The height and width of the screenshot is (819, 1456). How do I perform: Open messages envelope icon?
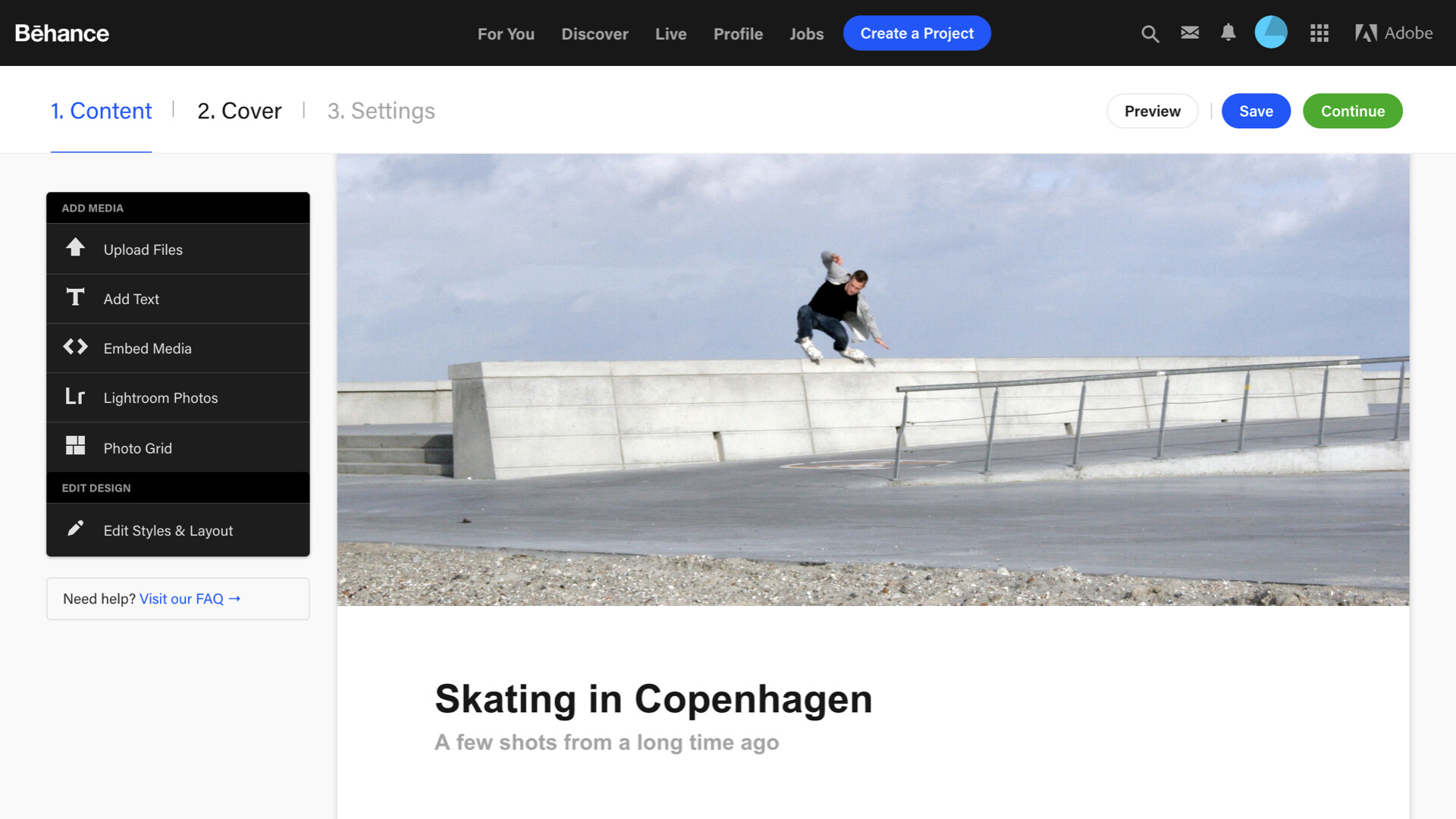(1190, 33)
